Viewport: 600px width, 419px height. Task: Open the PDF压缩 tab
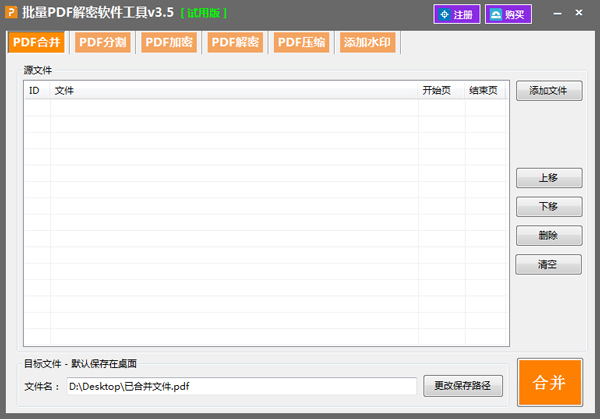click(301, 42)
